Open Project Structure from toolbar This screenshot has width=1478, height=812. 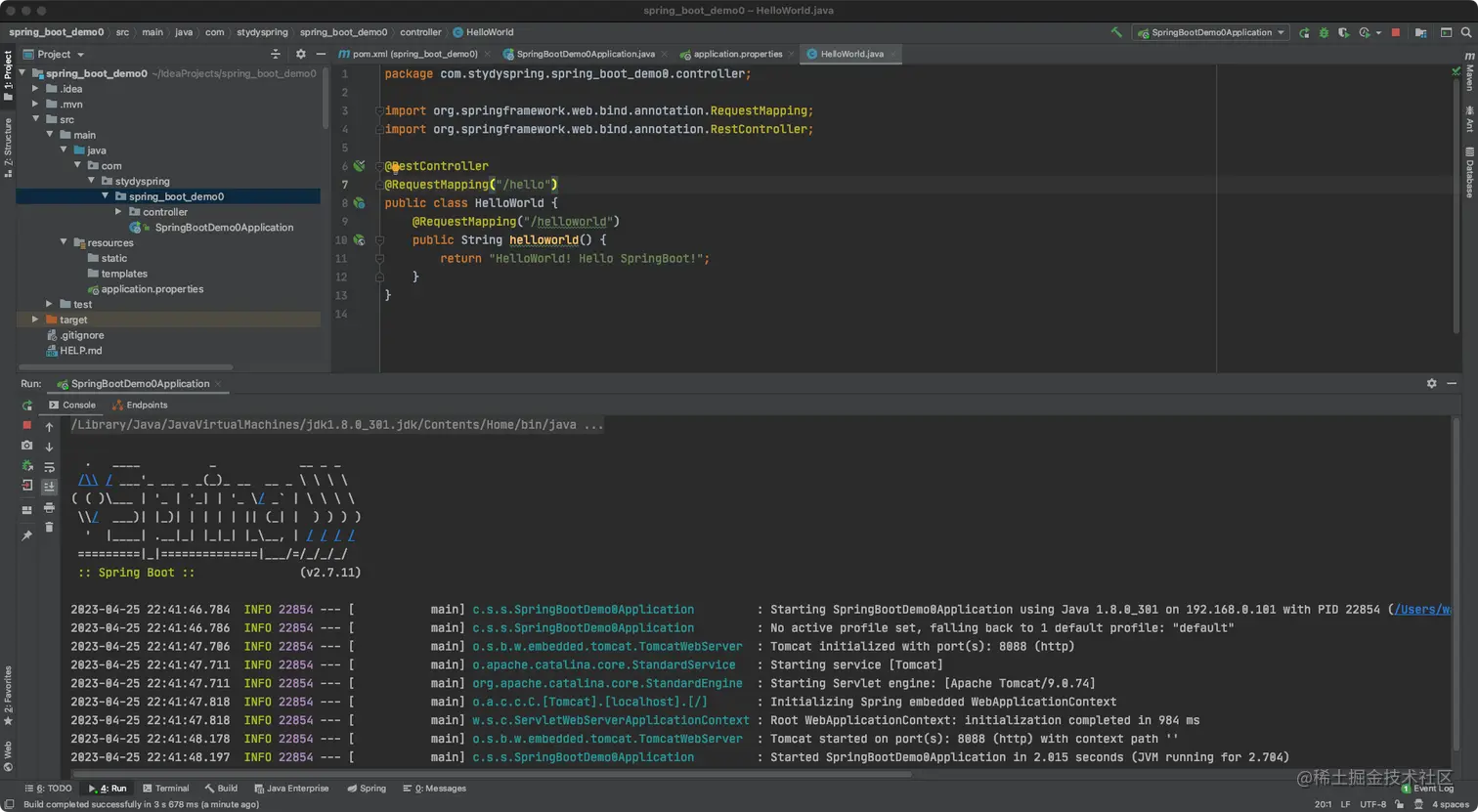click(1420, 32)
